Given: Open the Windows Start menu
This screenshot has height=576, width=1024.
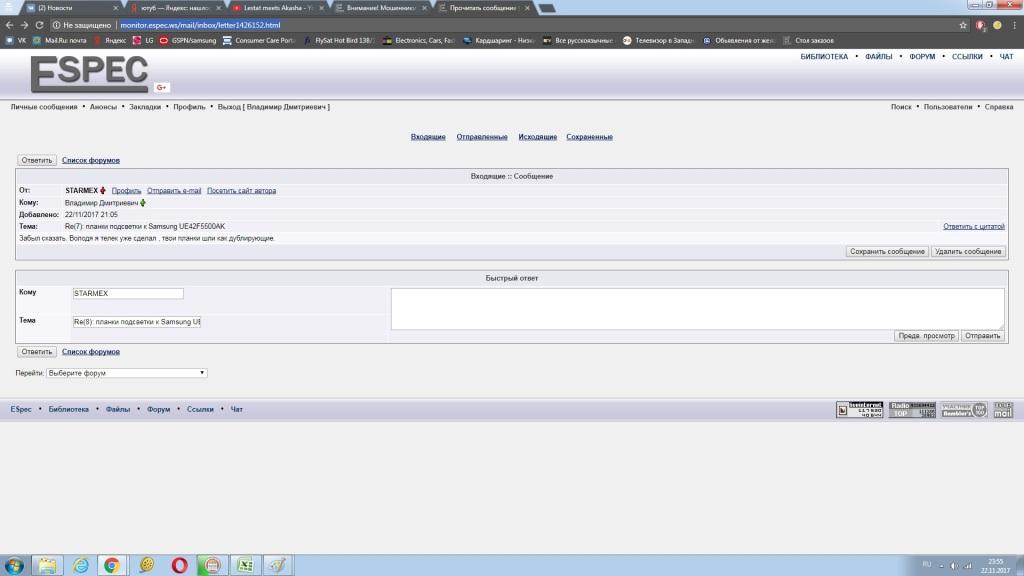Looking at the screenshot, I should pos(14,565).
